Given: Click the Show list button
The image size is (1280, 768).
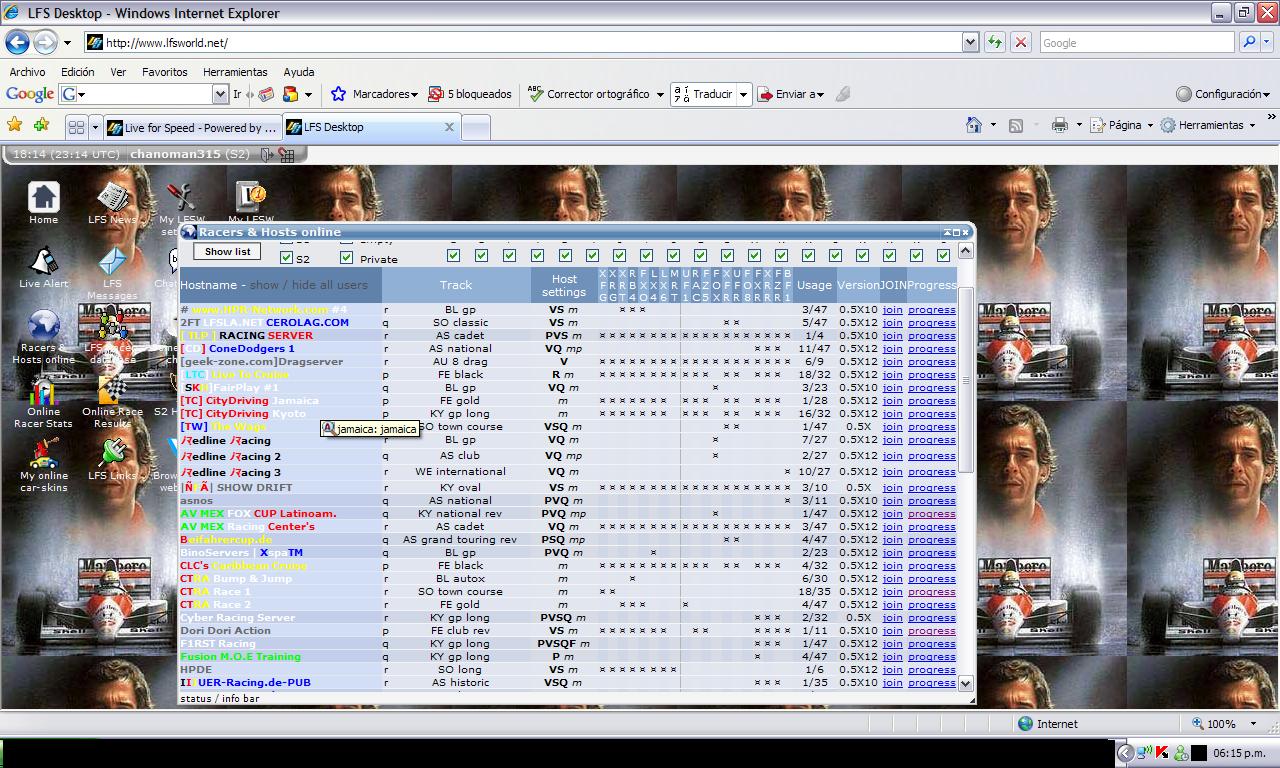Looking at the screenshot, I should (228, 251).
